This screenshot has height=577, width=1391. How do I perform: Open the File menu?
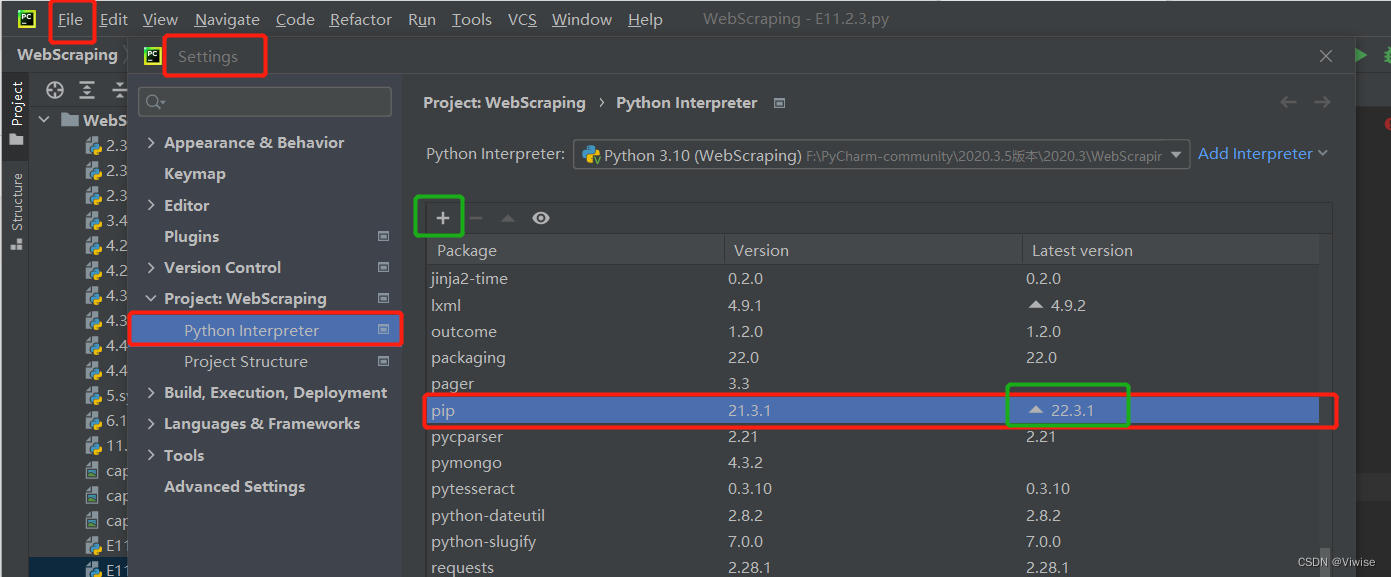pos(70,19)
